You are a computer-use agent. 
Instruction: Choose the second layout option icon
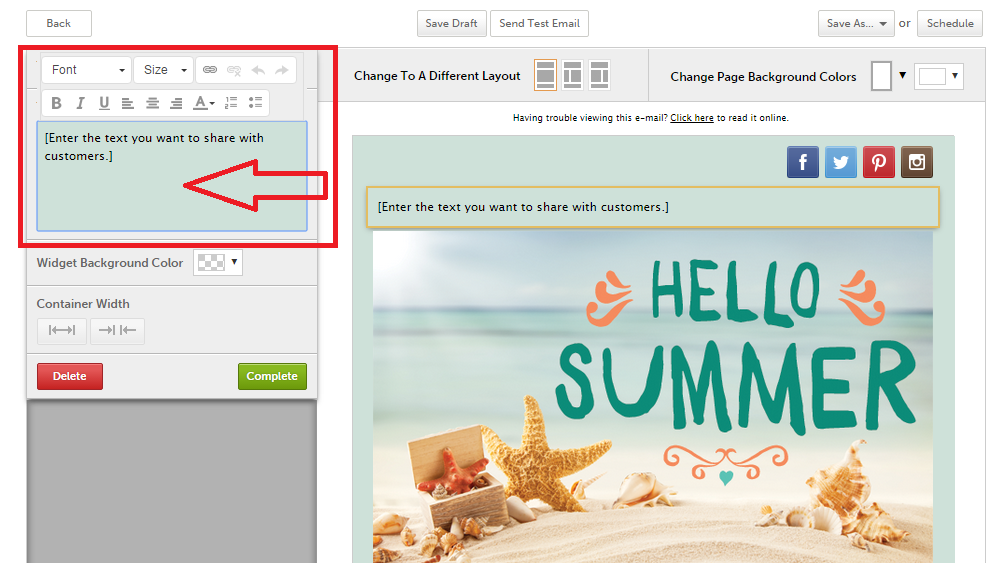572,75
